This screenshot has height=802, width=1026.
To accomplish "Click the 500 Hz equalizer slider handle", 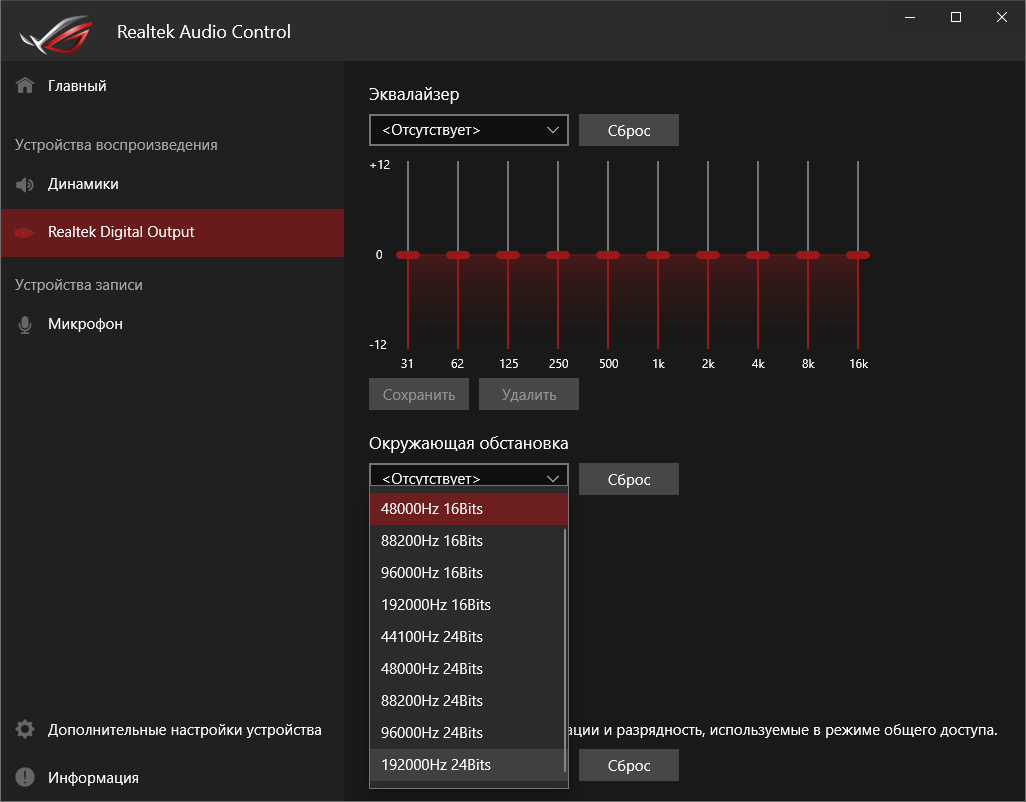I will tap(608, 255).
